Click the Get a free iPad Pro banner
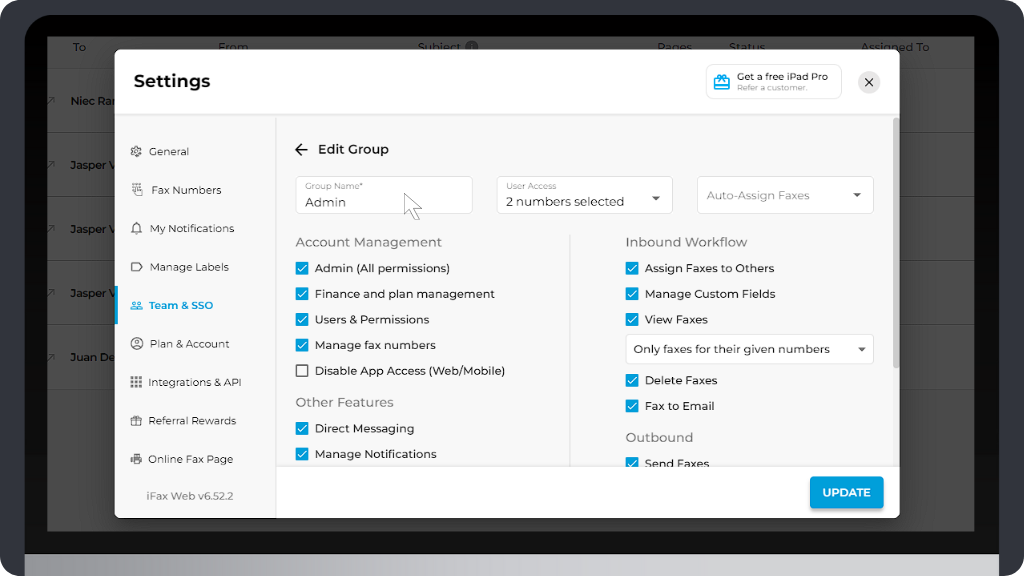The height and width of the screenshot is (576, 1024). coord(773,82)
